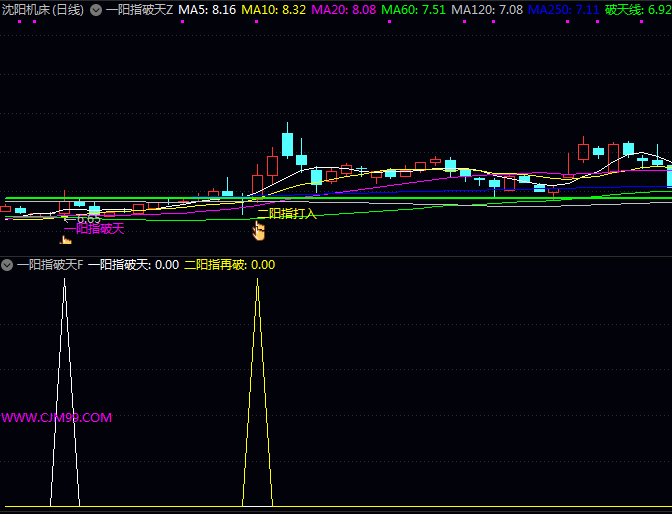Click the first white signal spike peak
The height and width of the screenshot is (514, 672).
click(65, 282)
